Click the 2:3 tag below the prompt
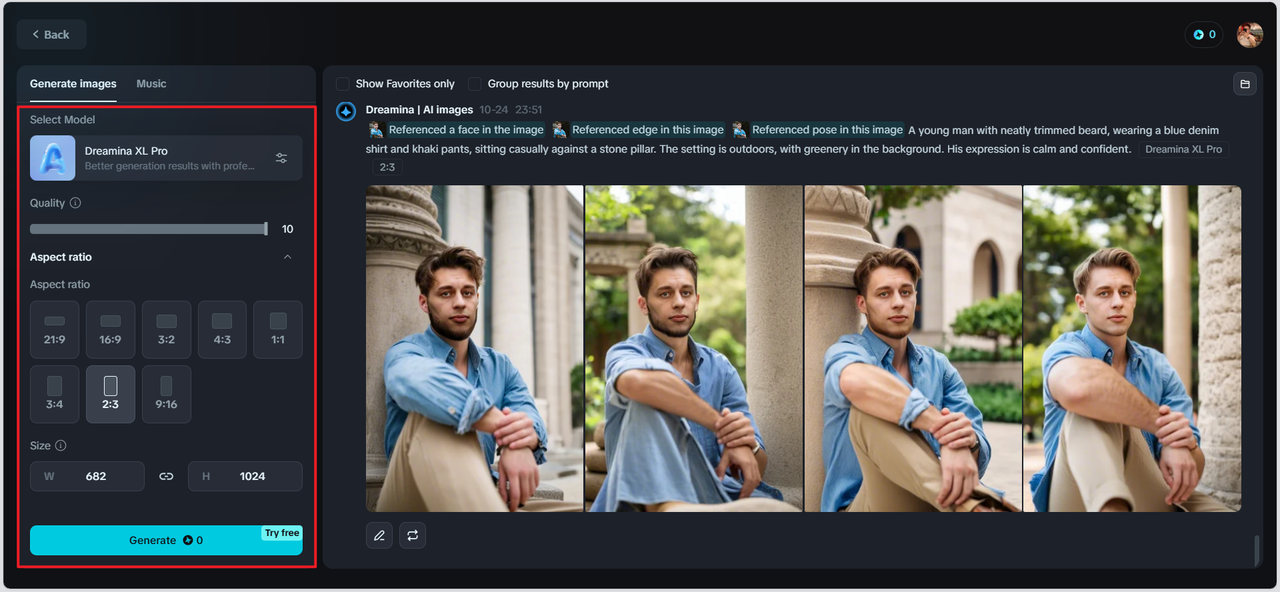This screenshot has height=592, width=1280. point(387,168)
